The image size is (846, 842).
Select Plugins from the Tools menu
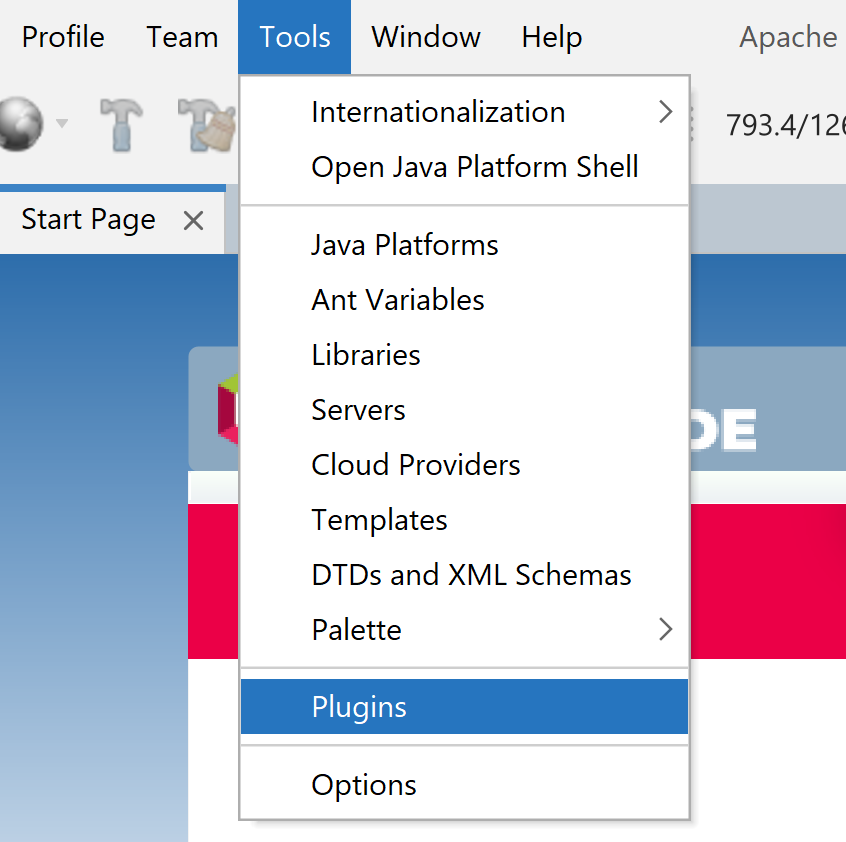[359, 707]
